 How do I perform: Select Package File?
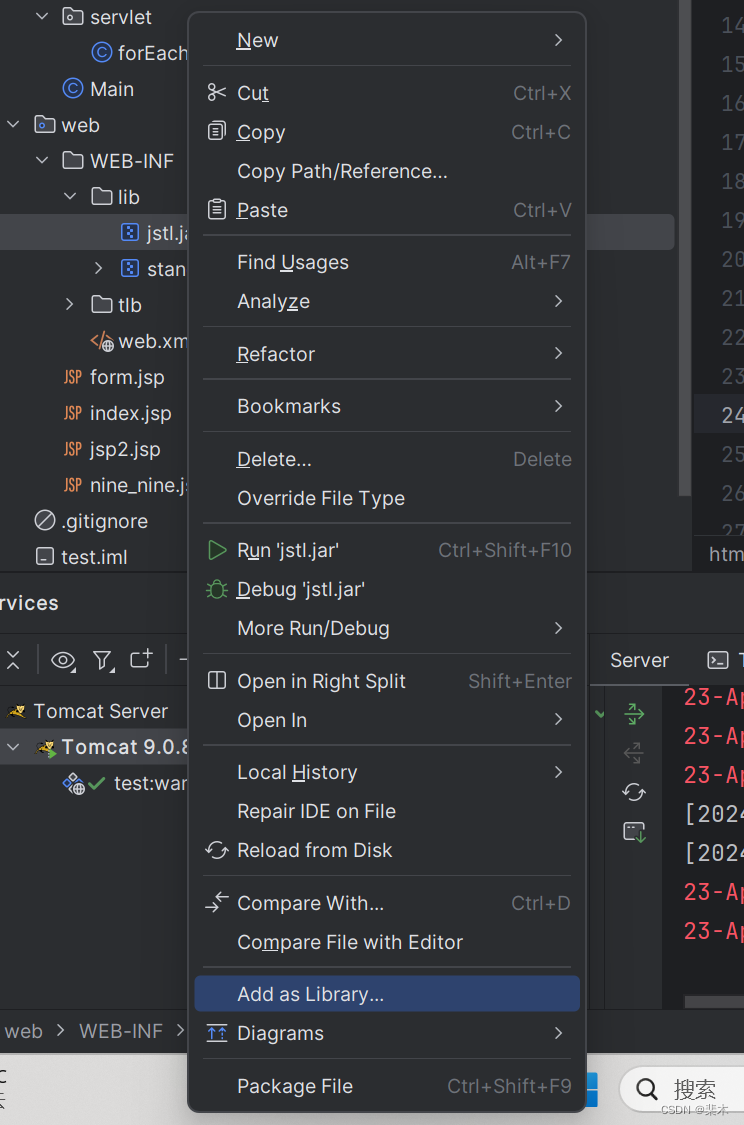(387, 1086)
